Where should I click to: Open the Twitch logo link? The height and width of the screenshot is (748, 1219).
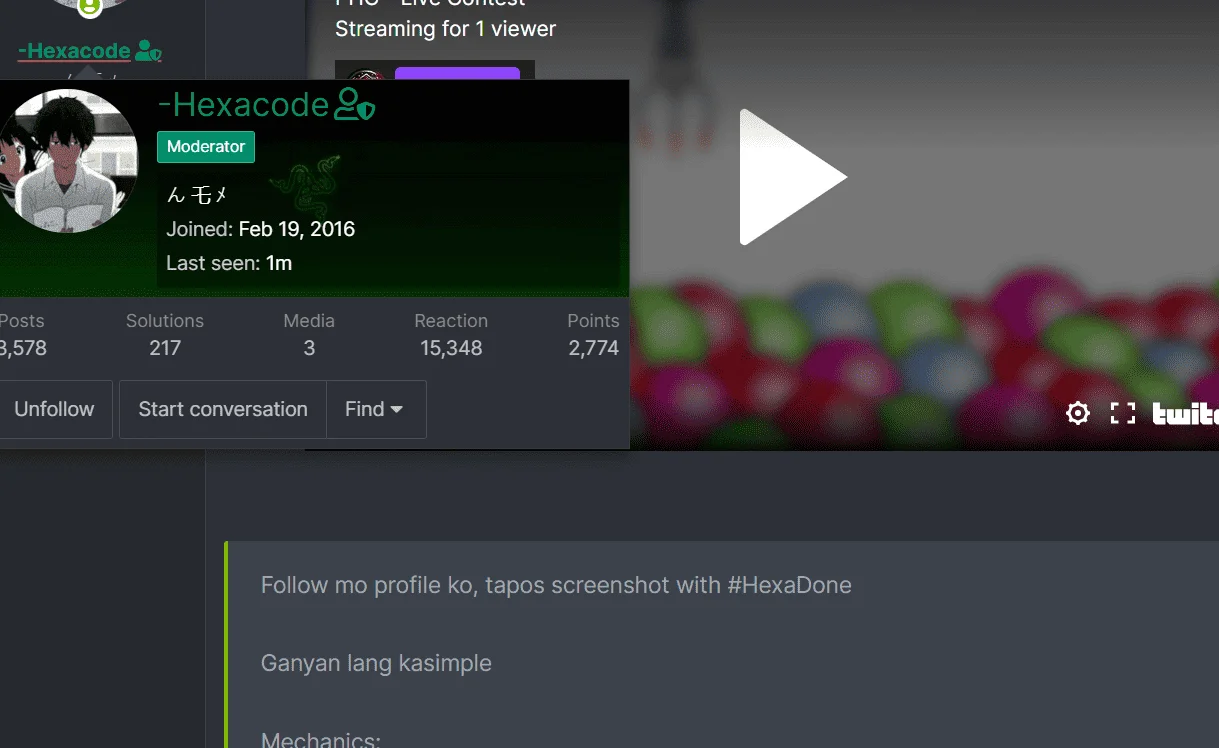1186,413
